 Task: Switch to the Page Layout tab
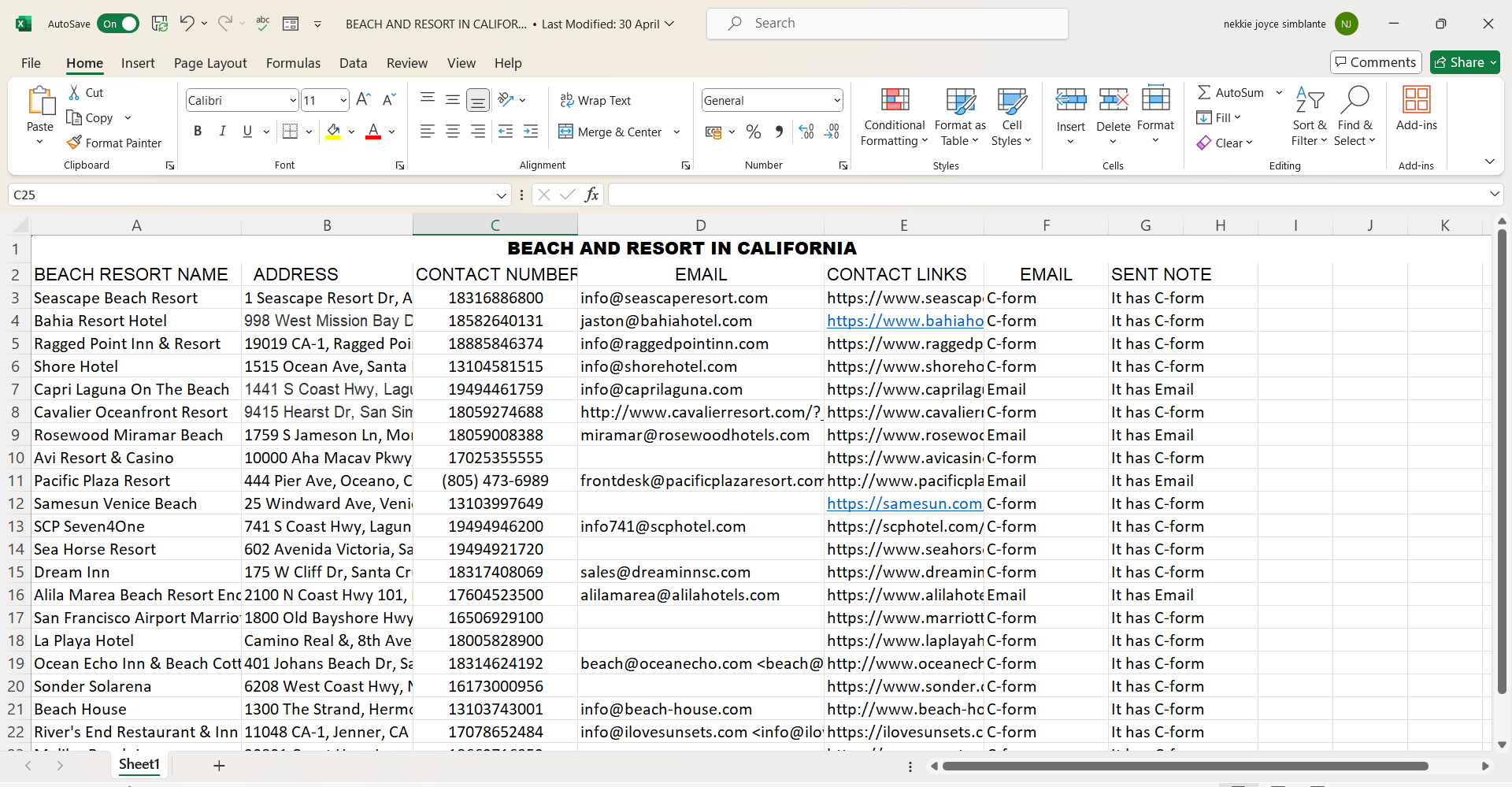coord(210,63)
